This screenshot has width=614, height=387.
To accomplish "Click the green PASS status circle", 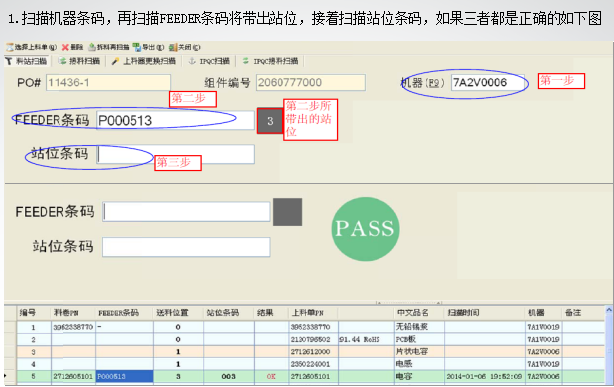I will [365, 229].
